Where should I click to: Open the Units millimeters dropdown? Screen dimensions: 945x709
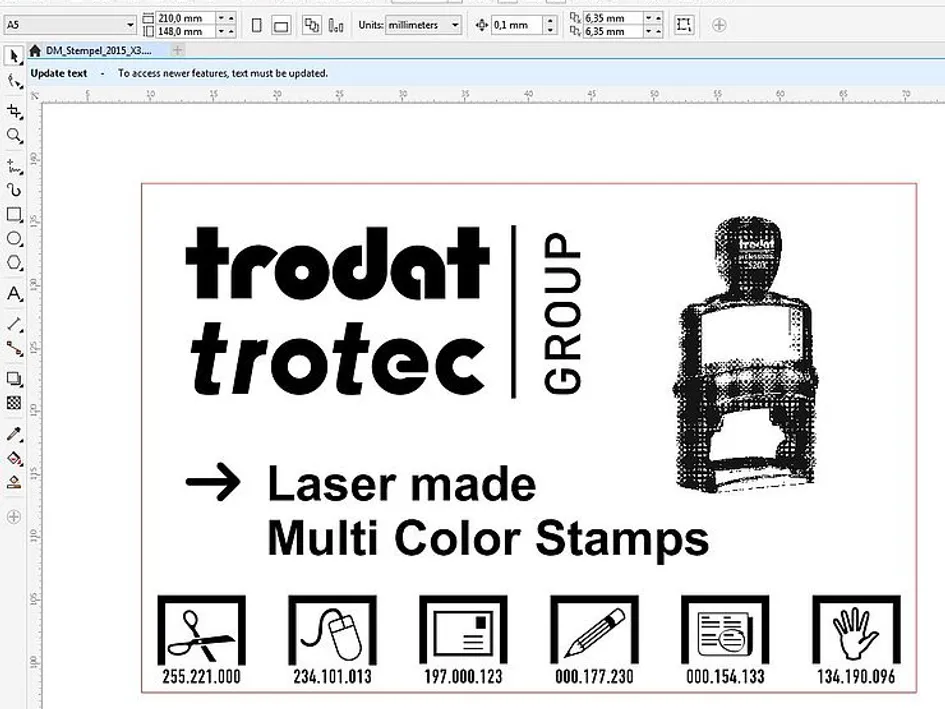point(455,25)
